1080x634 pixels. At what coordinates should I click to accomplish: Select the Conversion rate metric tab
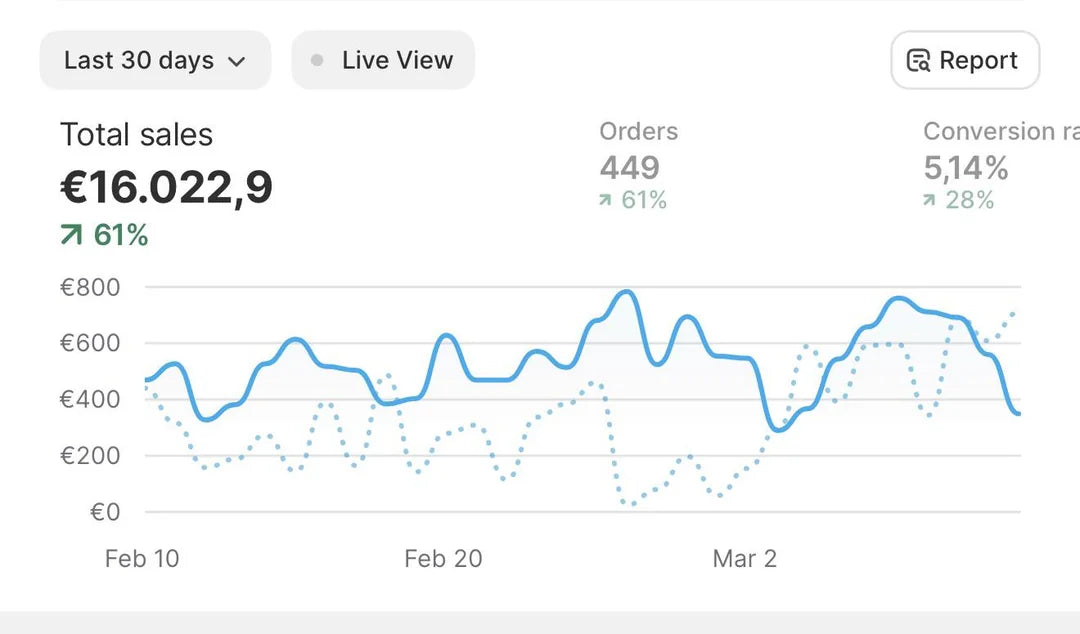(1000, 131)
